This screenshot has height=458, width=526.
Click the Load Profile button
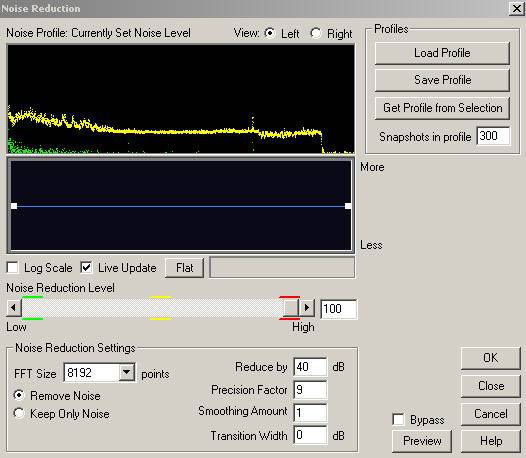point(442,53)
